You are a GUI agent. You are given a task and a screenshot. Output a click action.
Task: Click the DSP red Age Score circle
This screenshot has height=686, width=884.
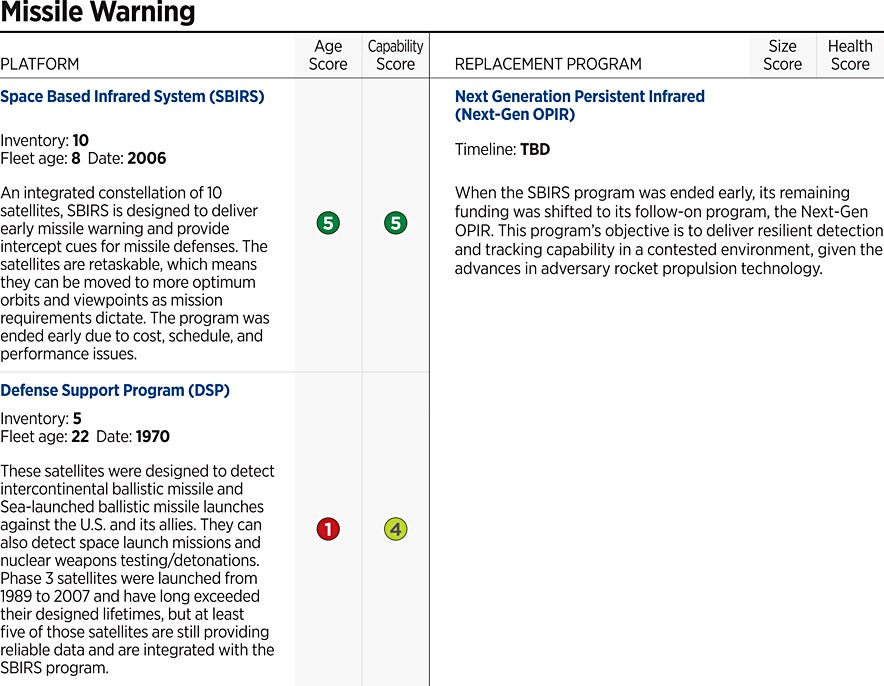(x=328, y=529)
